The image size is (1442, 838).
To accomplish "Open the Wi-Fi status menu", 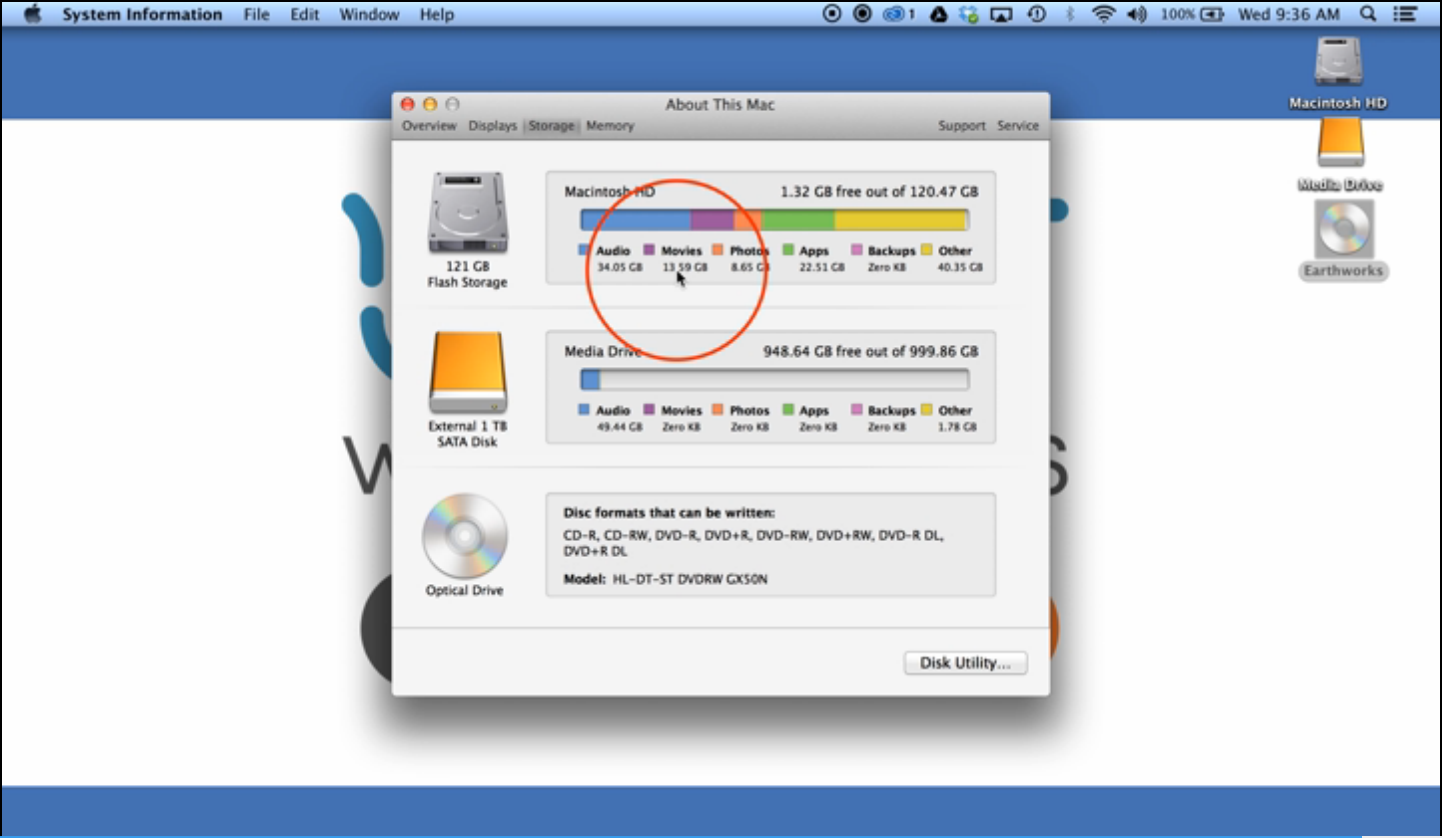I will [1104, 14].
